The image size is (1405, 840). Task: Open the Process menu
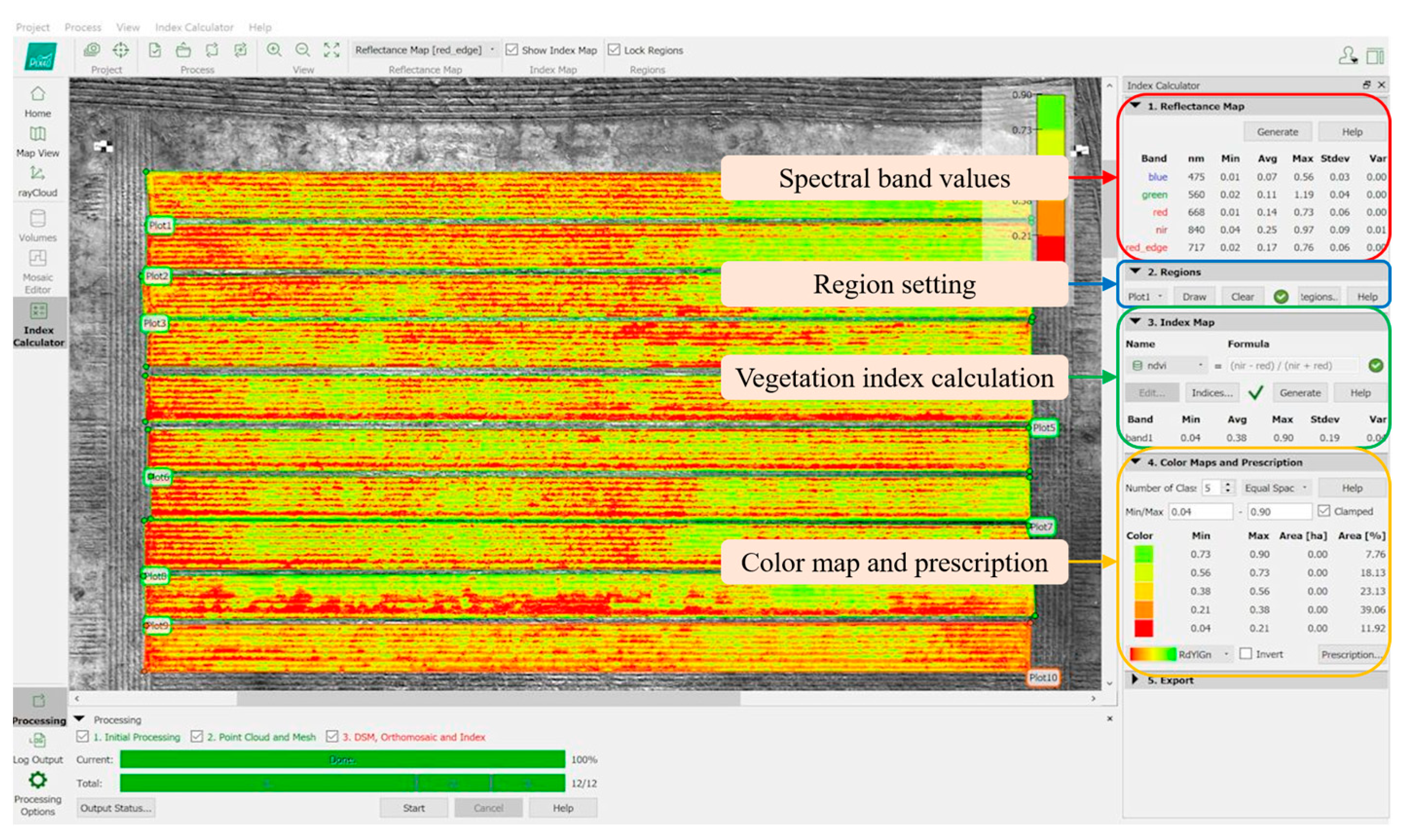pos(83,27)
